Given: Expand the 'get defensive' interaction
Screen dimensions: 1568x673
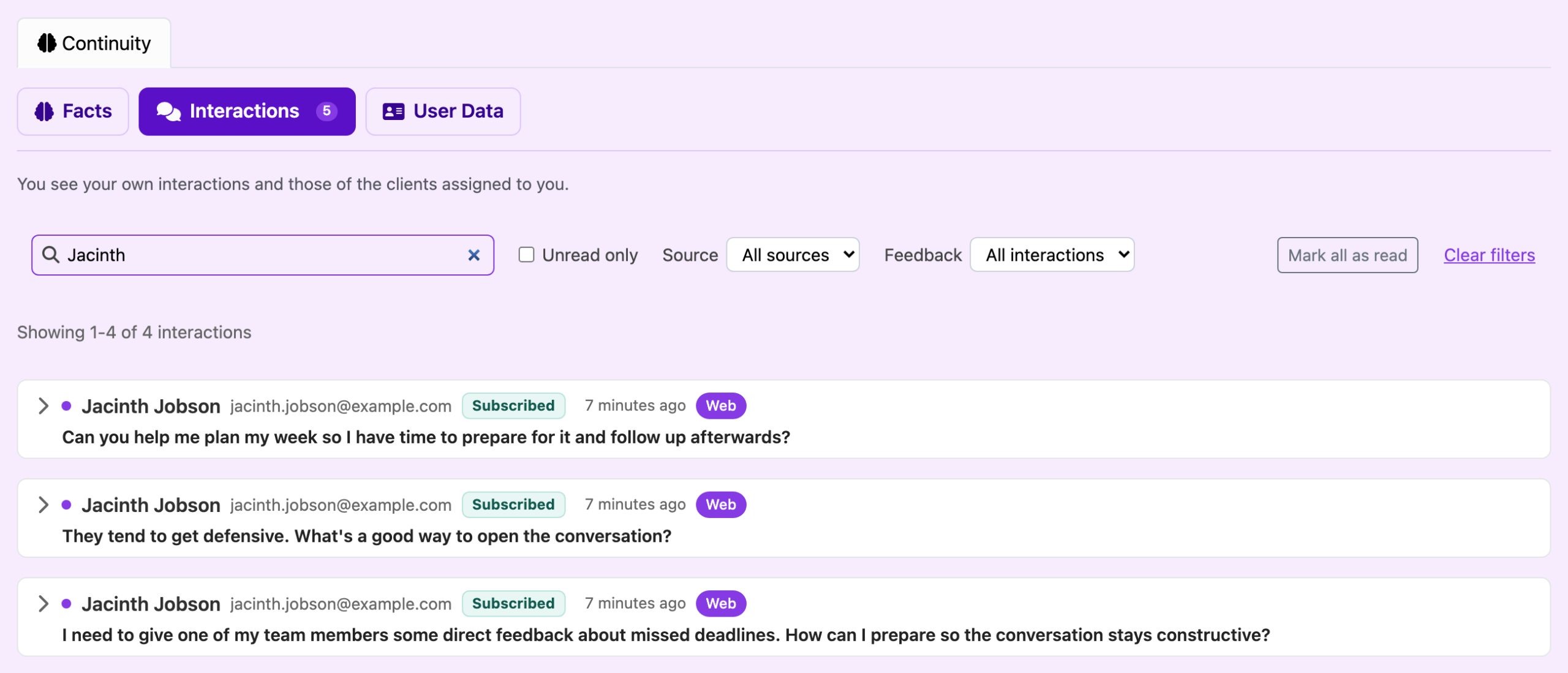Looking at the screenshot, I should pyautogui.click(x=43, y=505).
